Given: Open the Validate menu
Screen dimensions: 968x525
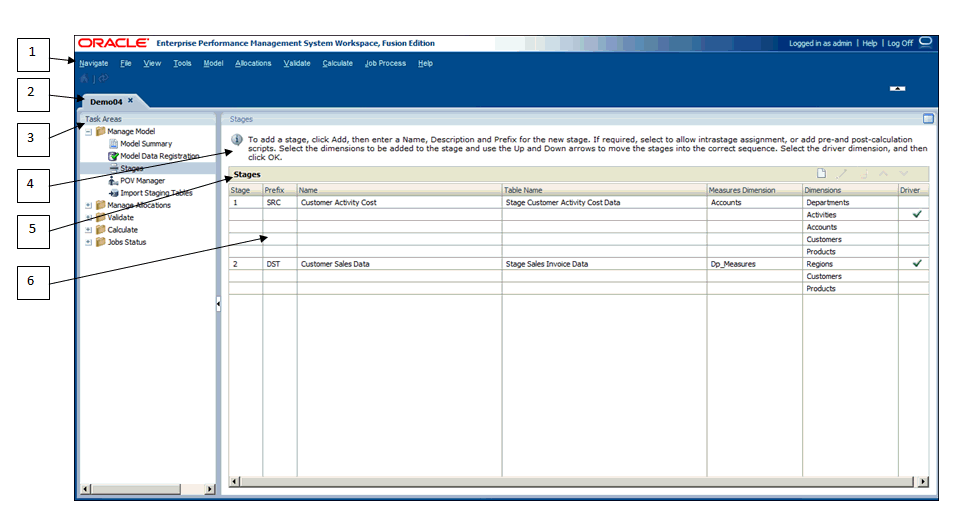Looking at the screenshot, I should tap(297, 63).
